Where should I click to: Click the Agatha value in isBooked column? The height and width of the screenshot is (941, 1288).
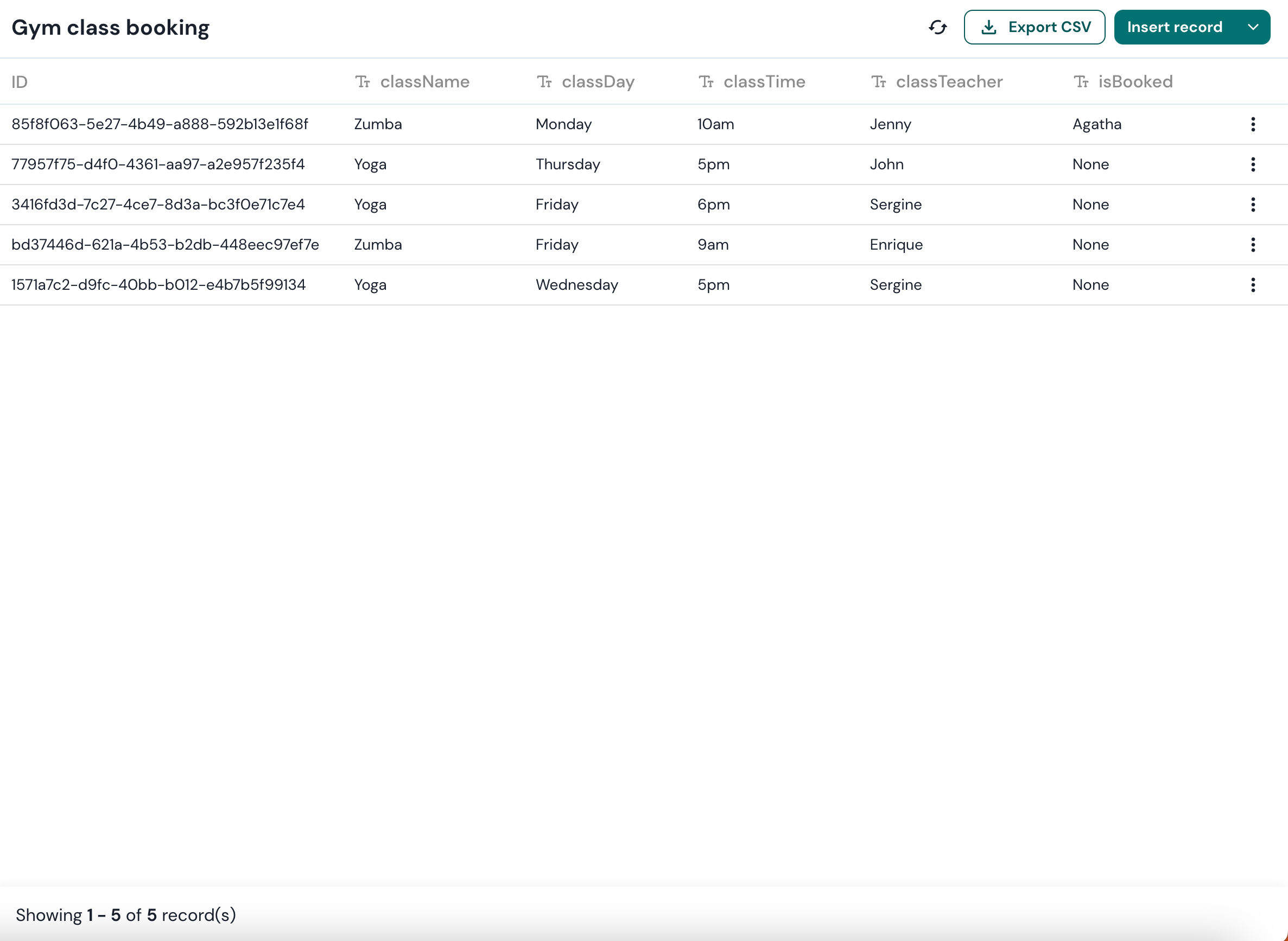coord(1096,124)
